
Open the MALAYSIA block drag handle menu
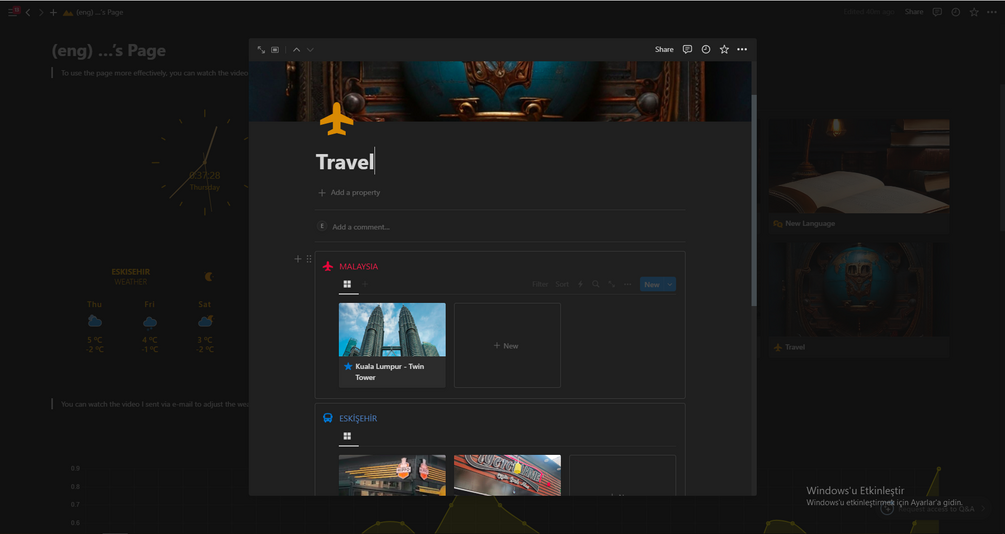[309, 259]
